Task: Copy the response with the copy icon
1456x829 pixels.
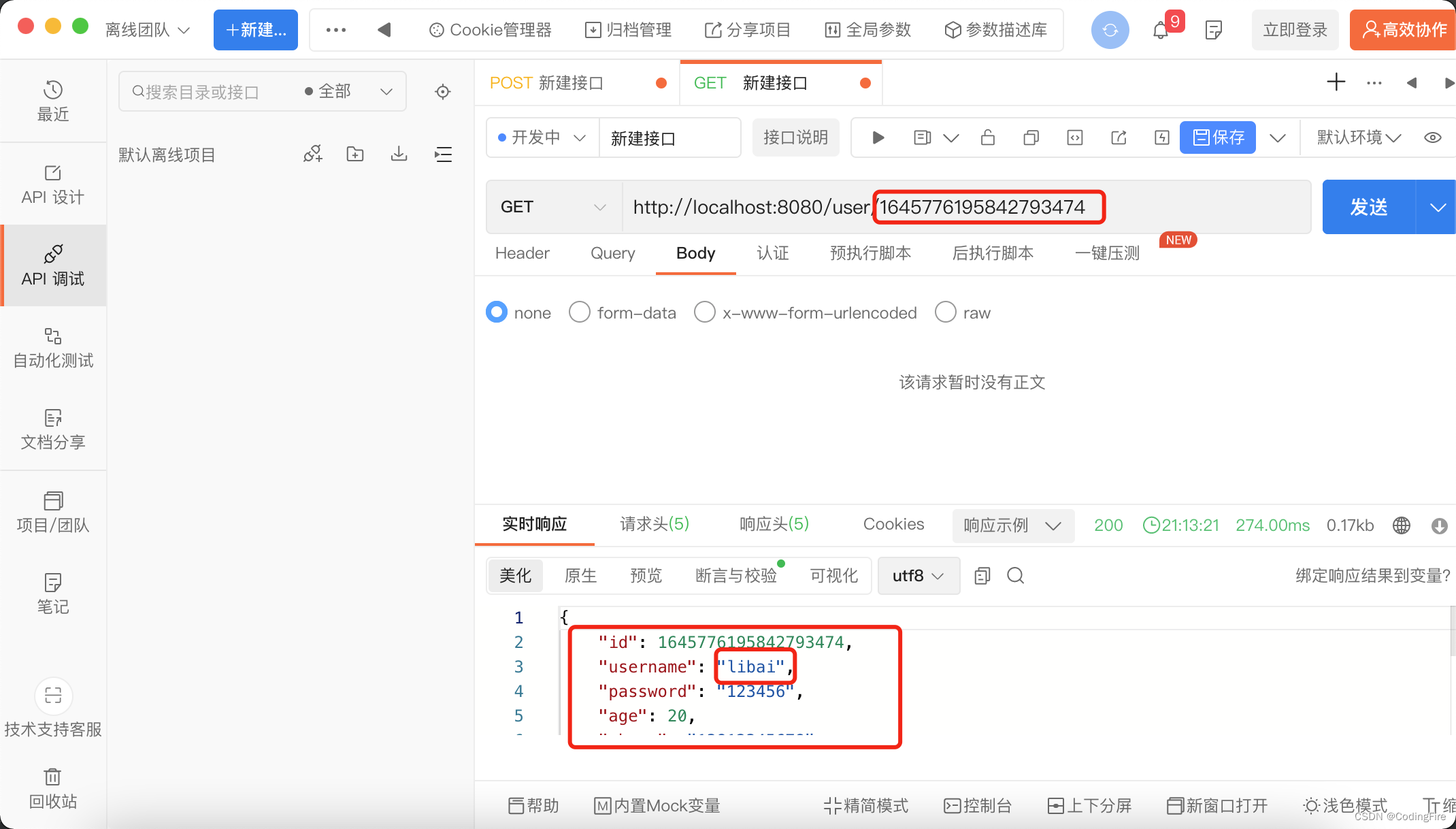Action: tap(982, 576)
